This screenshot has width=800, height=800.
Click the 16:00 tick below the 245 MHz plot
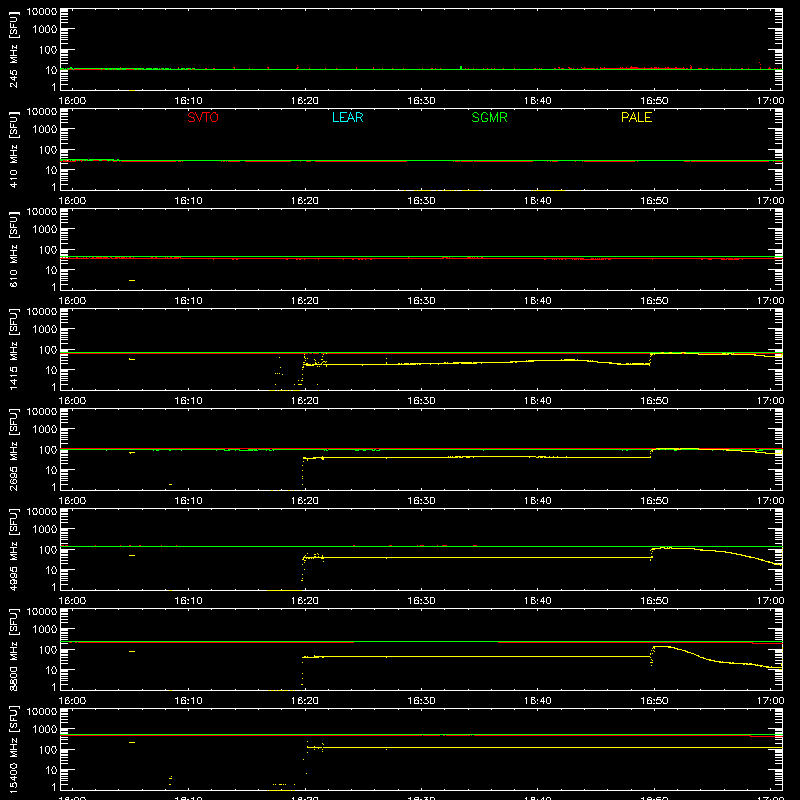72,101
